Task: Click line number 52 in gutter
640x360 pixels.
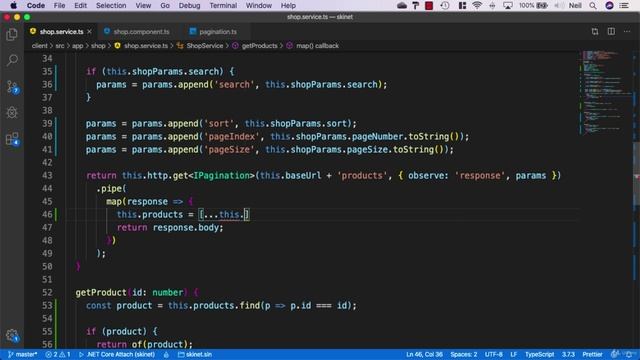Action: point(47,292)
